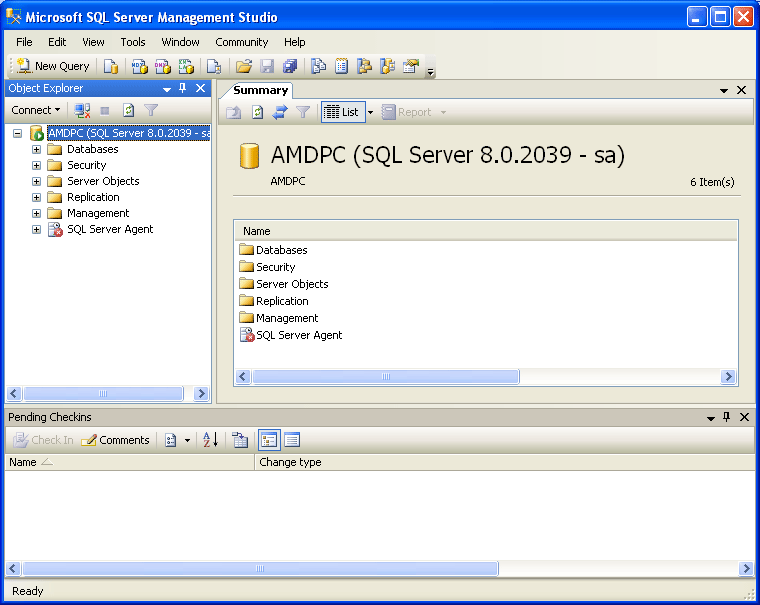Refresh the Summary page

pyautogui.click(x=257, y=112)
